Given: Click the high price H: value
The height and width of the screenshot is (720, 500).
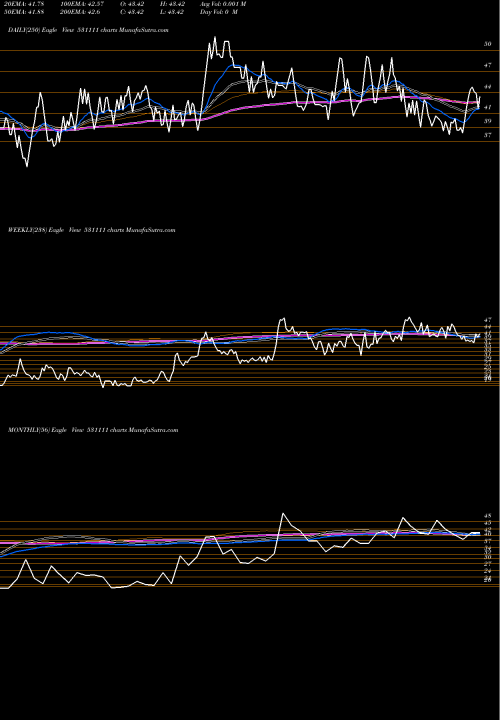Looking at the screenshot, I should 173,4.
